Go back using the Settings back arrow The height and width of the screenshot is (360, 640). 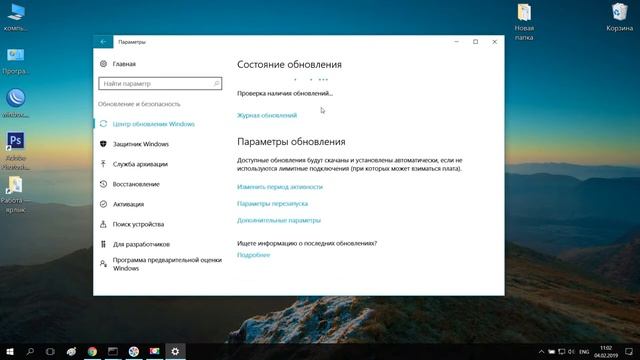click(103, 42)
